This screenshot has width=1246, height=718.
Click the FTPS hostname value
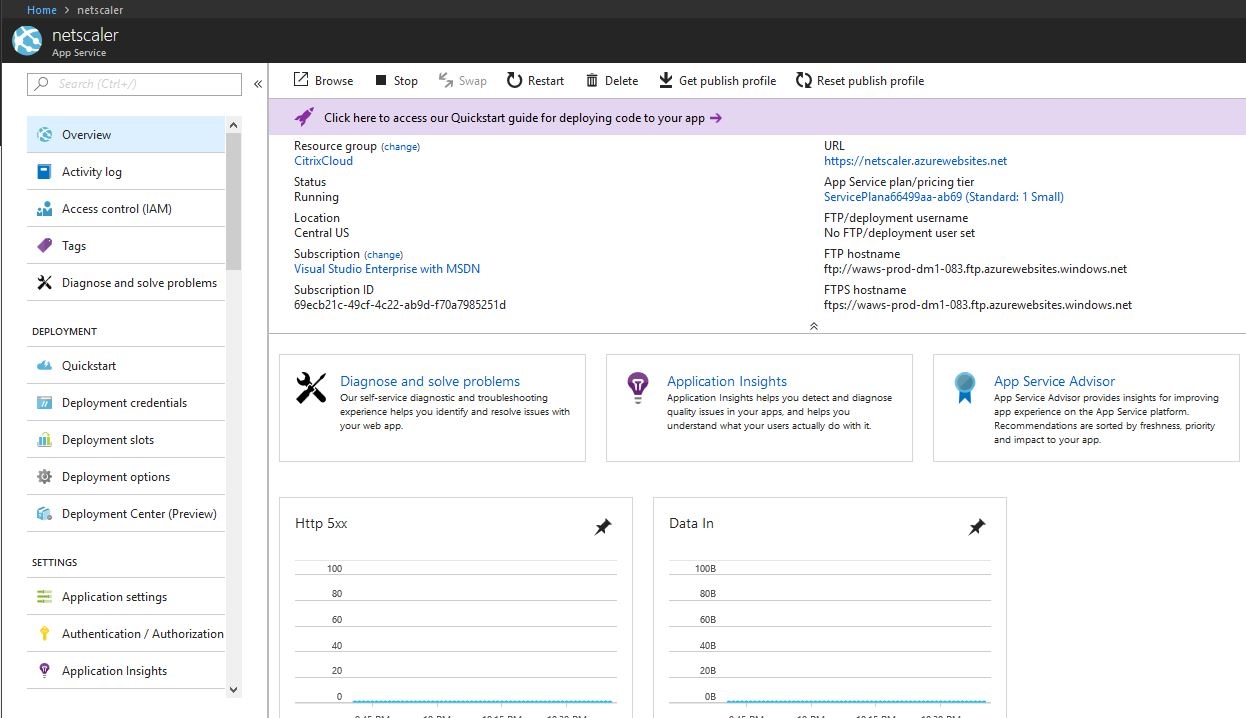pyautogui.click(x=978, y=305)
